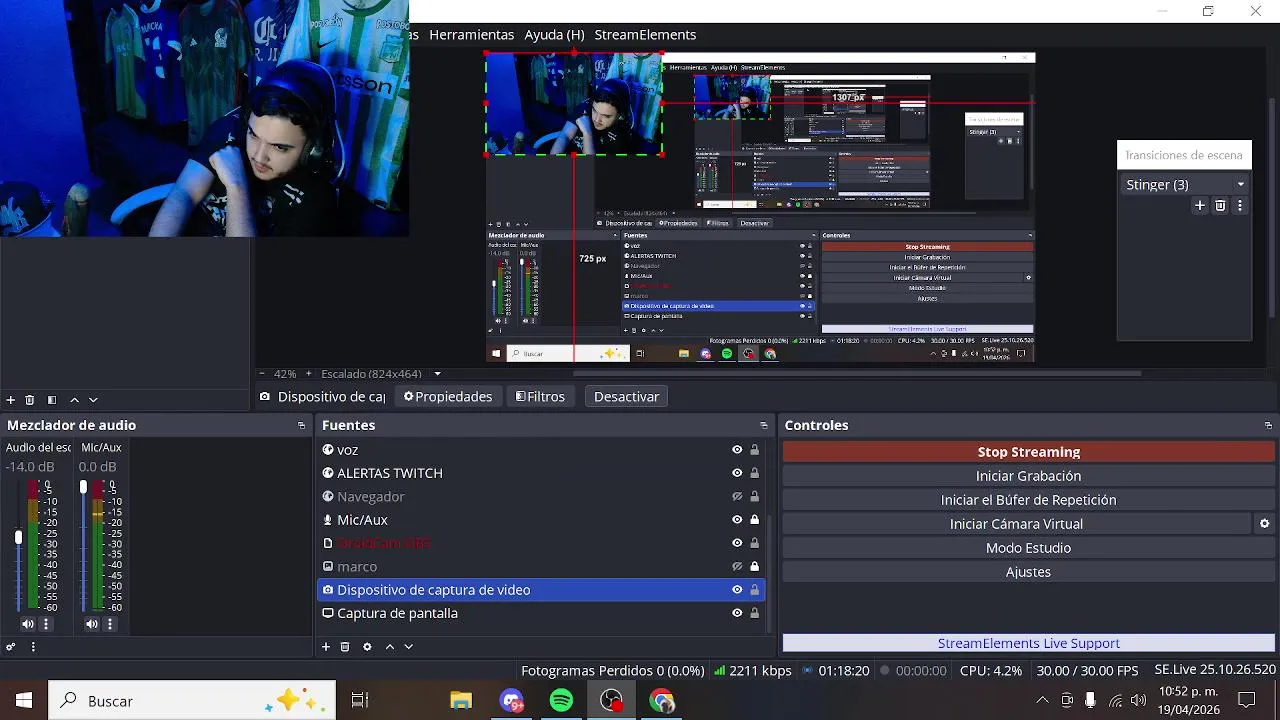Remove Stinger transition with trash icon
This screenshot has height=720, width=1280.
1220,206
